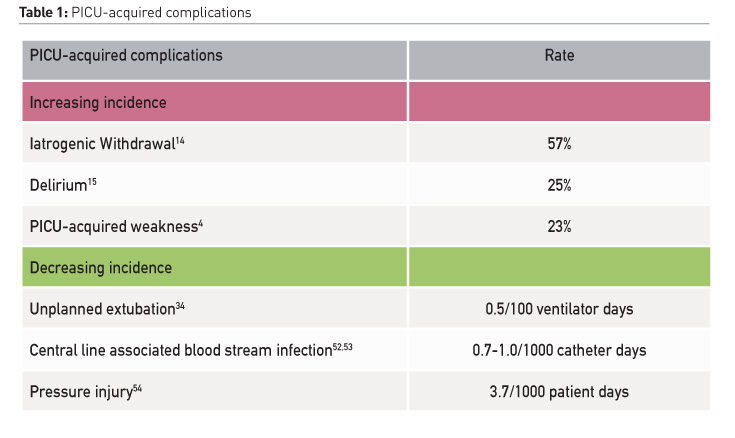
Task: Click the 25% rate value
Action: pos(559,186)
